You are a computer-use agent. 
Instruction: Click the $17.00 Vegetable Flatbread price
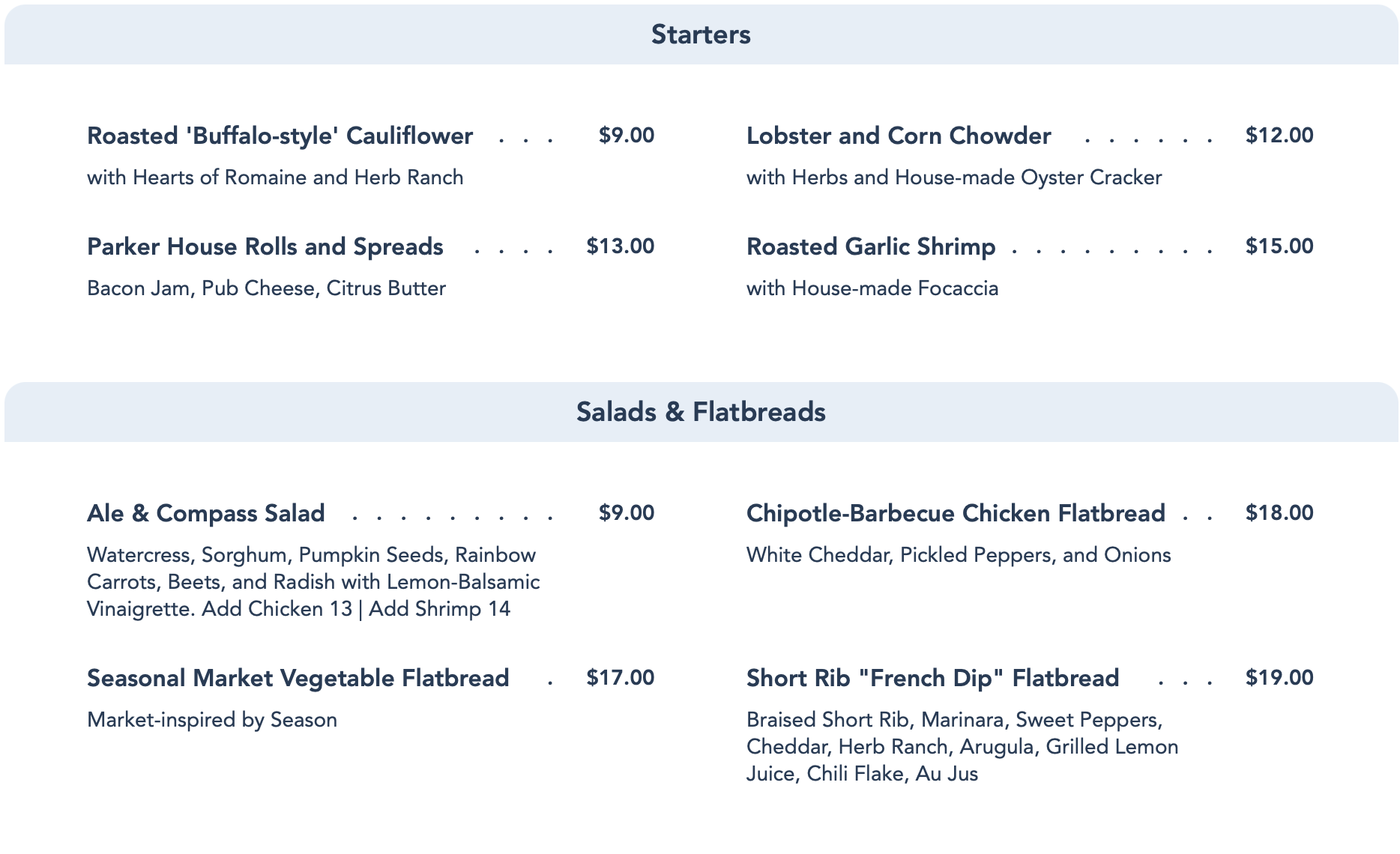620,678
